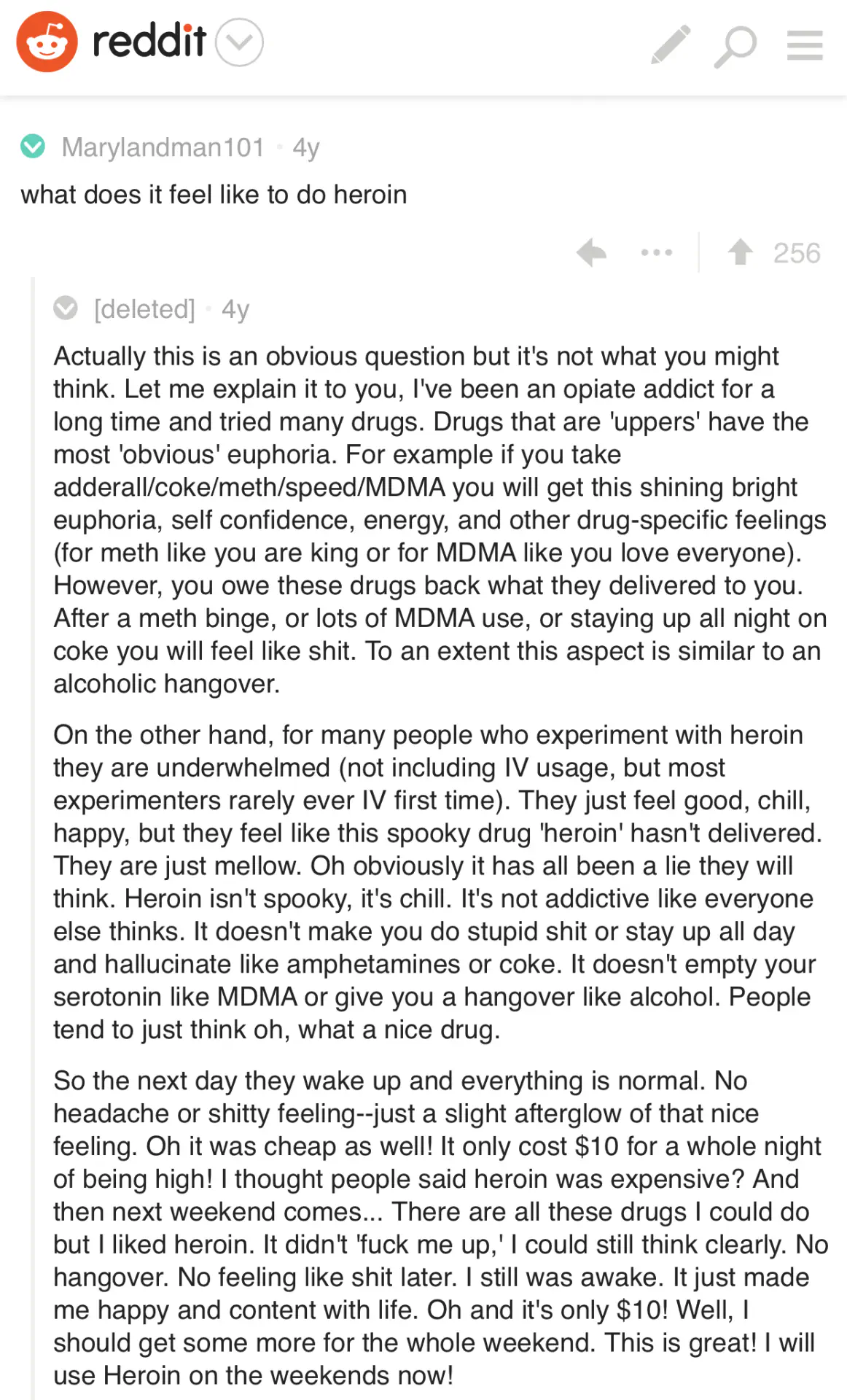847x1400 pixels.
Task: Open the three-dot more options menu
Action: 656,253
